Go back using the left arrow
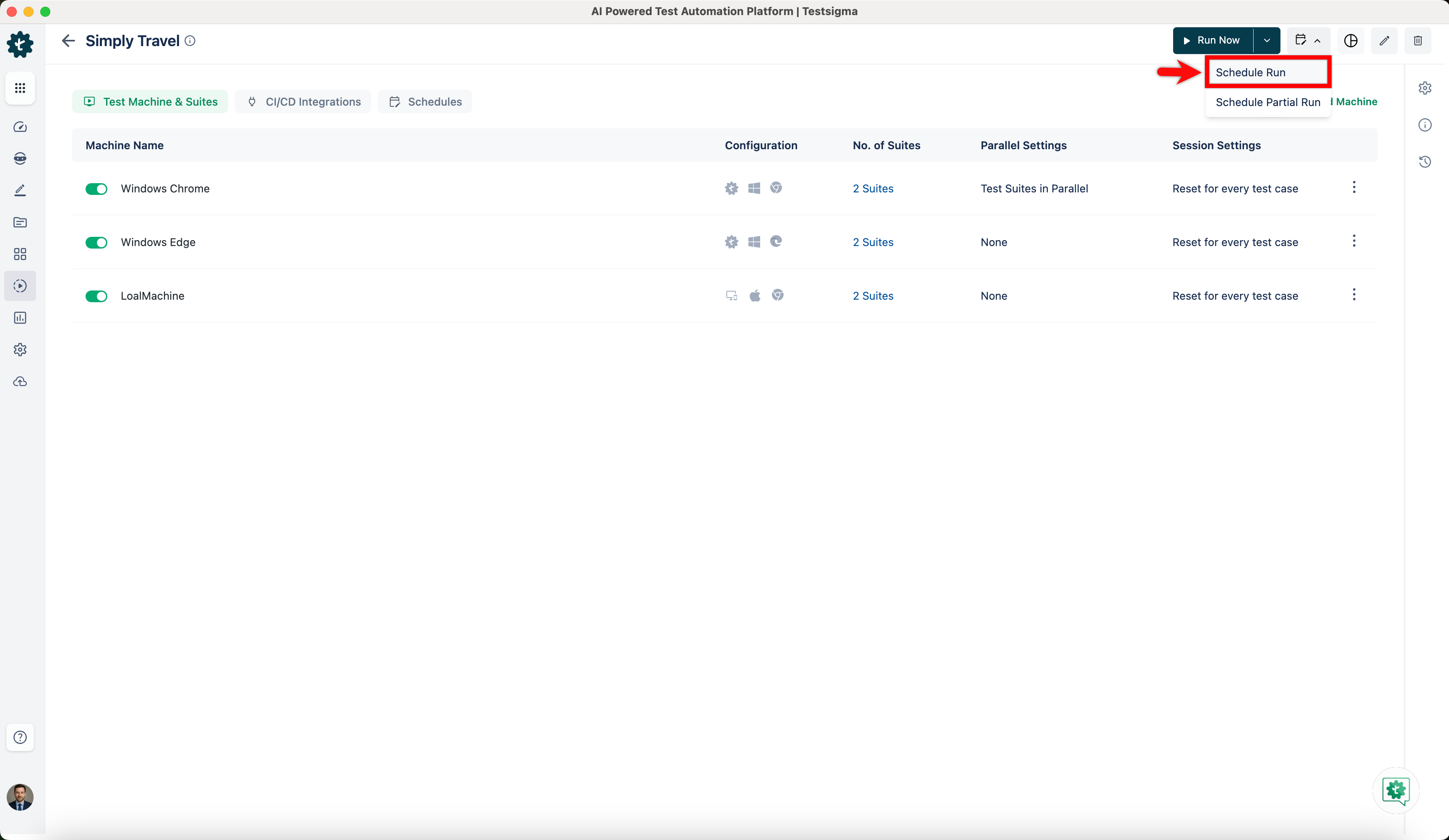Viewport: 1449px width, 840px height. click(x=68, y=41)
